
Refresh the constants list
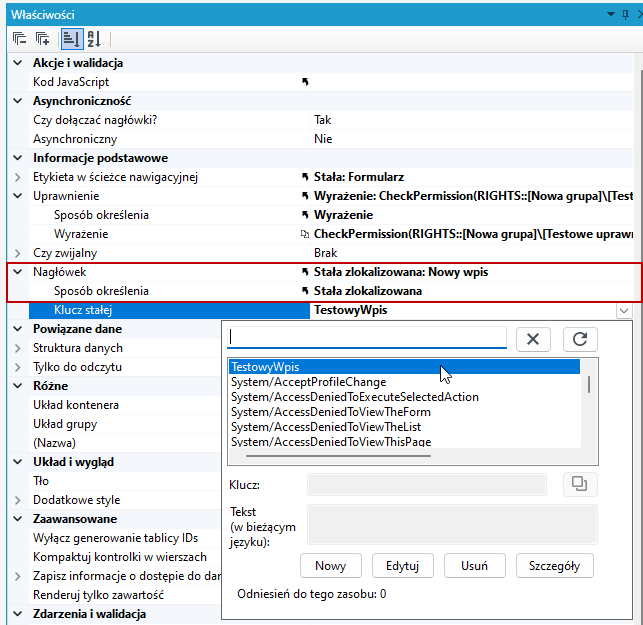pos(580,339)
